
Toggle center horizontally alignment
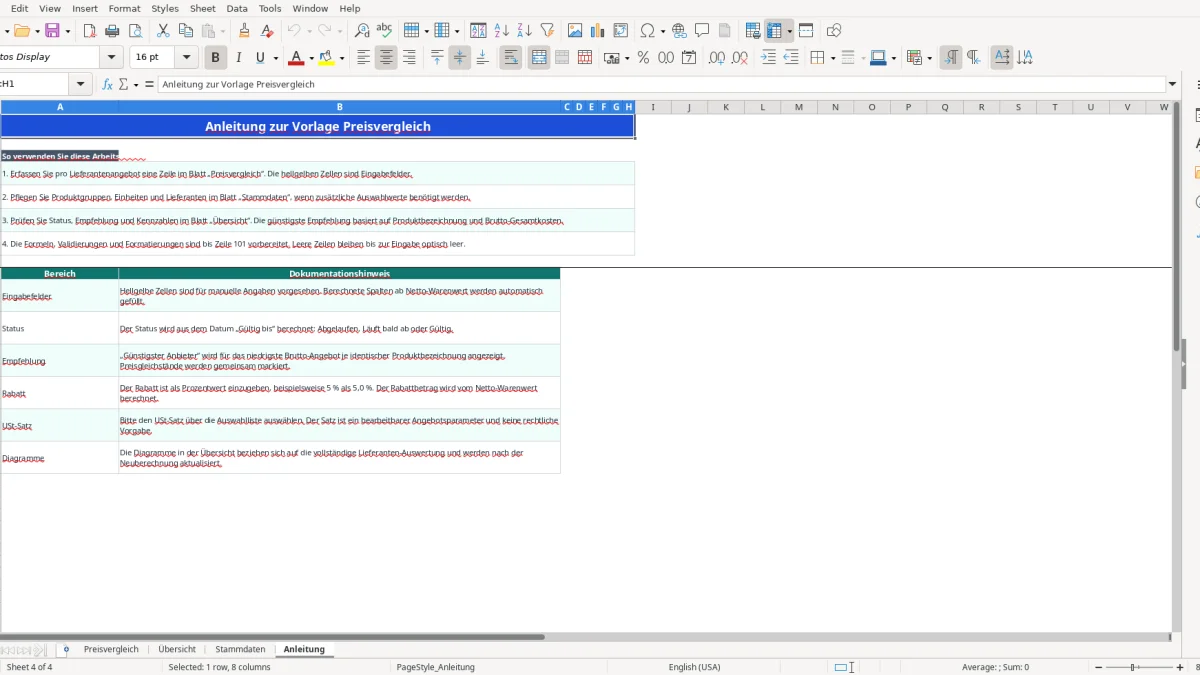tap(386, 58)
